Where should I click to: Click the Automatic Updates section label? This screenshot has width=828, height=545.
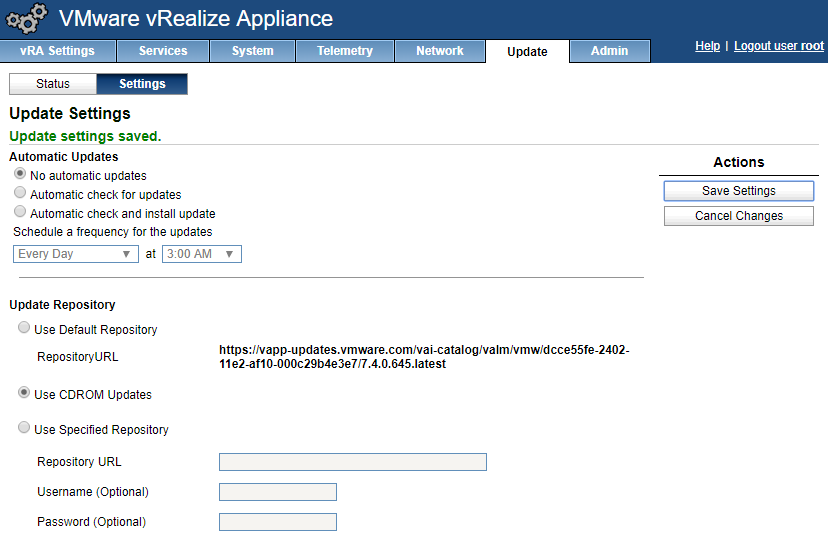coord(63,157)
